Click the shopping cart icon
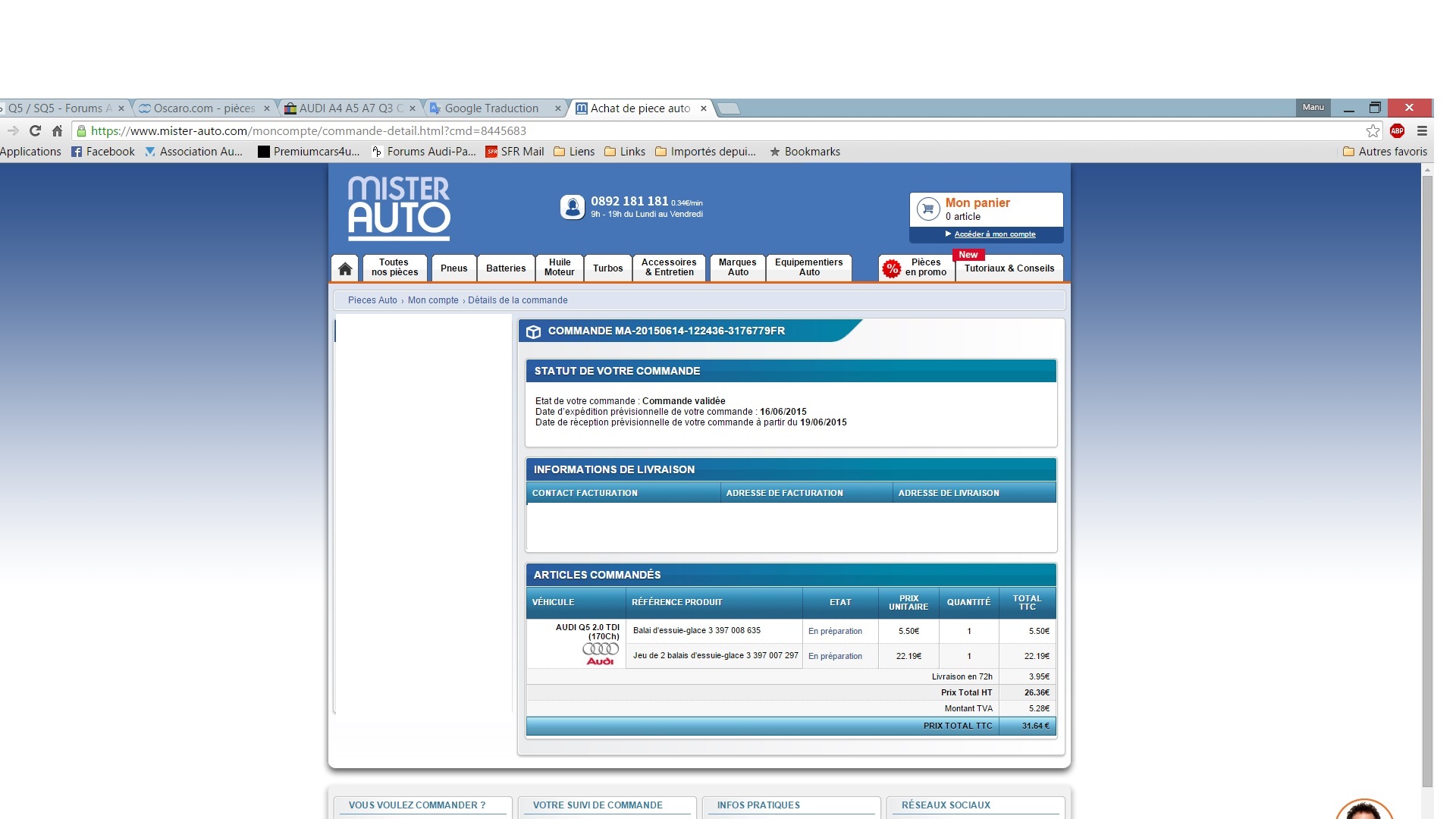The image size is (1456, 819). 927,209
